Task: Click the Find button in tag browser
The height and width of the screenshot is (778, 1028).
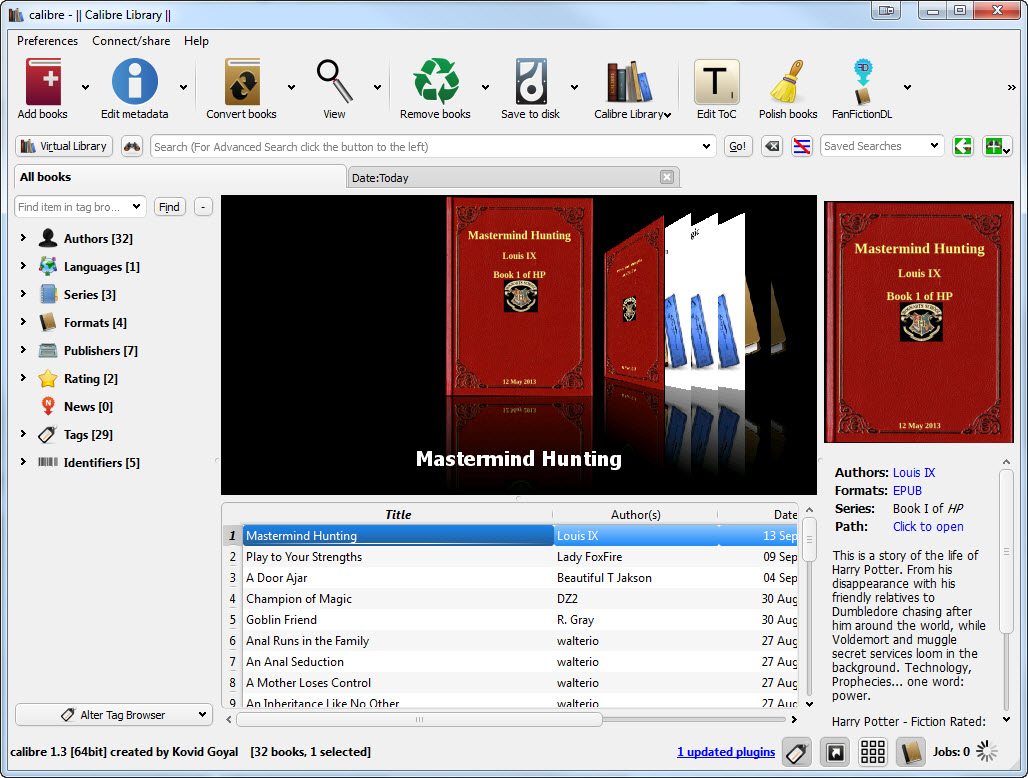Action: click(169, 207)
